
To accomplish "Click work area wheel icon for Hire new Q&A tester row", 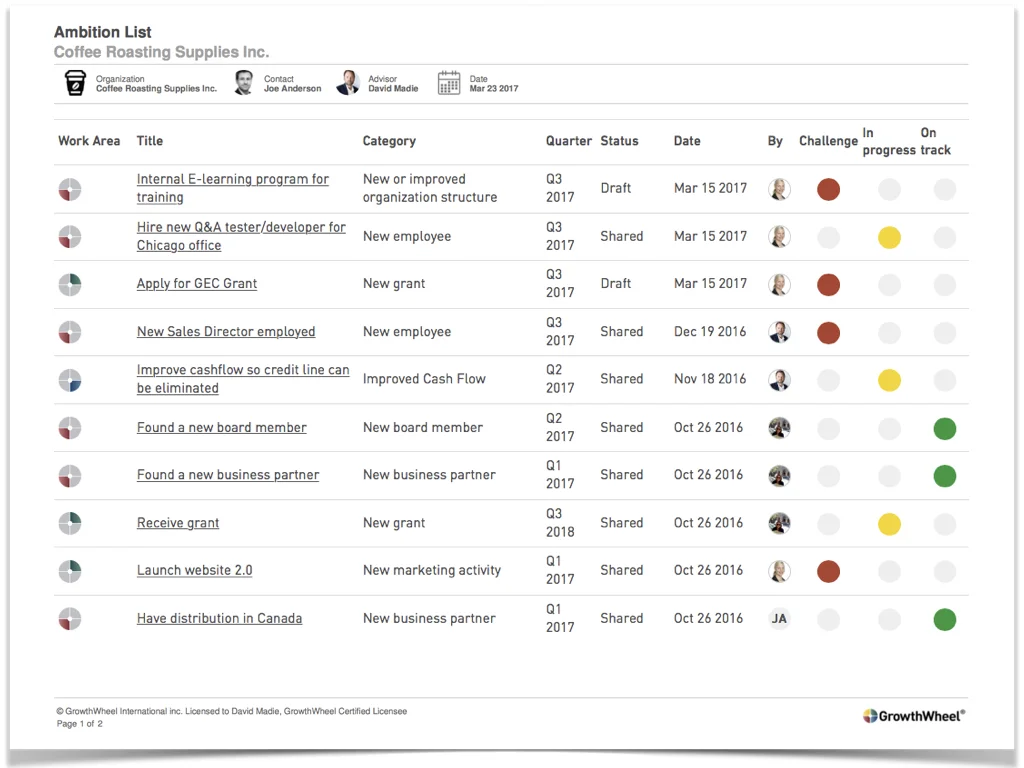I will (x=70, y=237).
